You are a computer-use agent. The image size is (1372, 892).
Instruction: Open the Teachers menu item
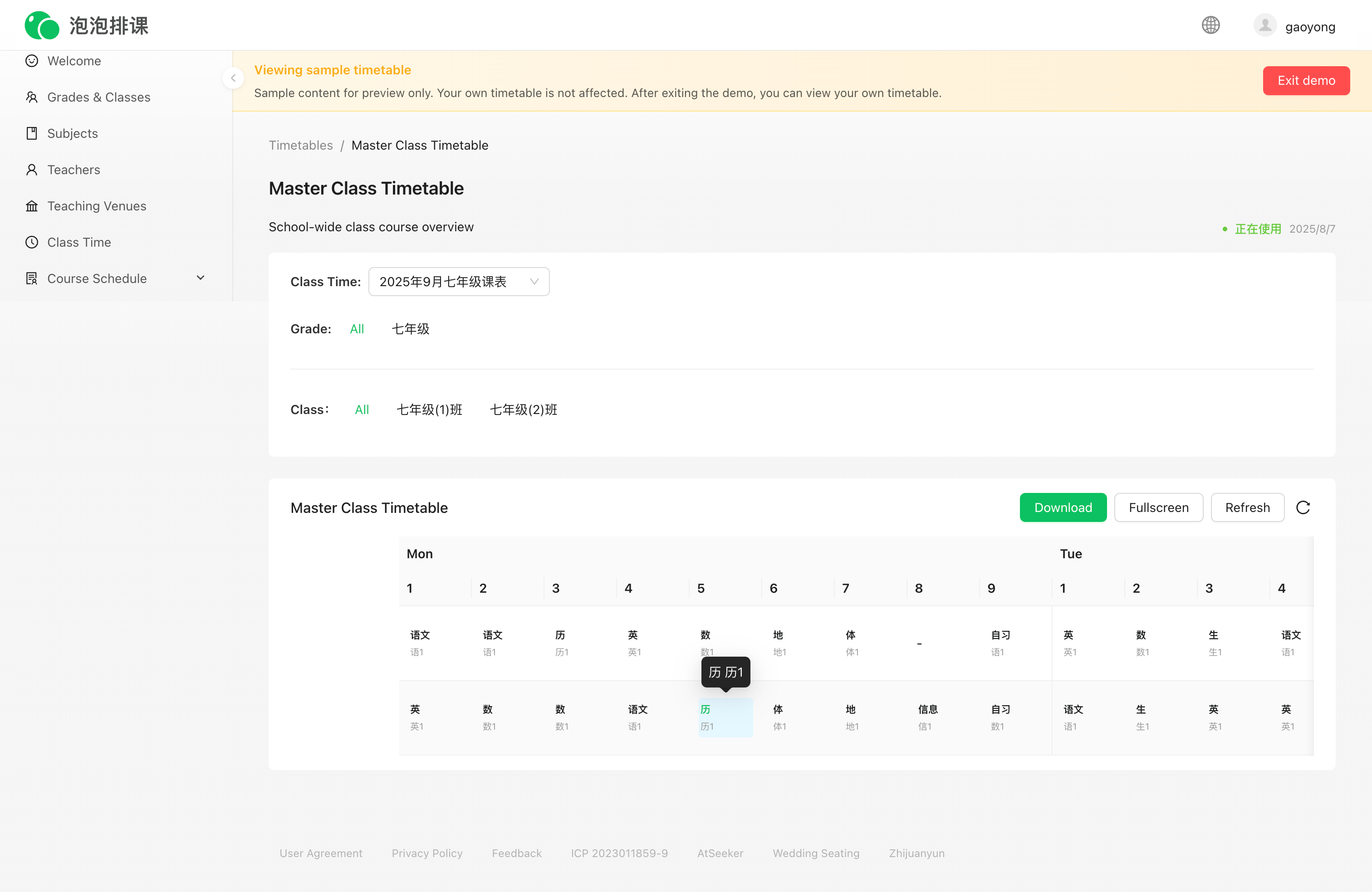coord(74,170)
